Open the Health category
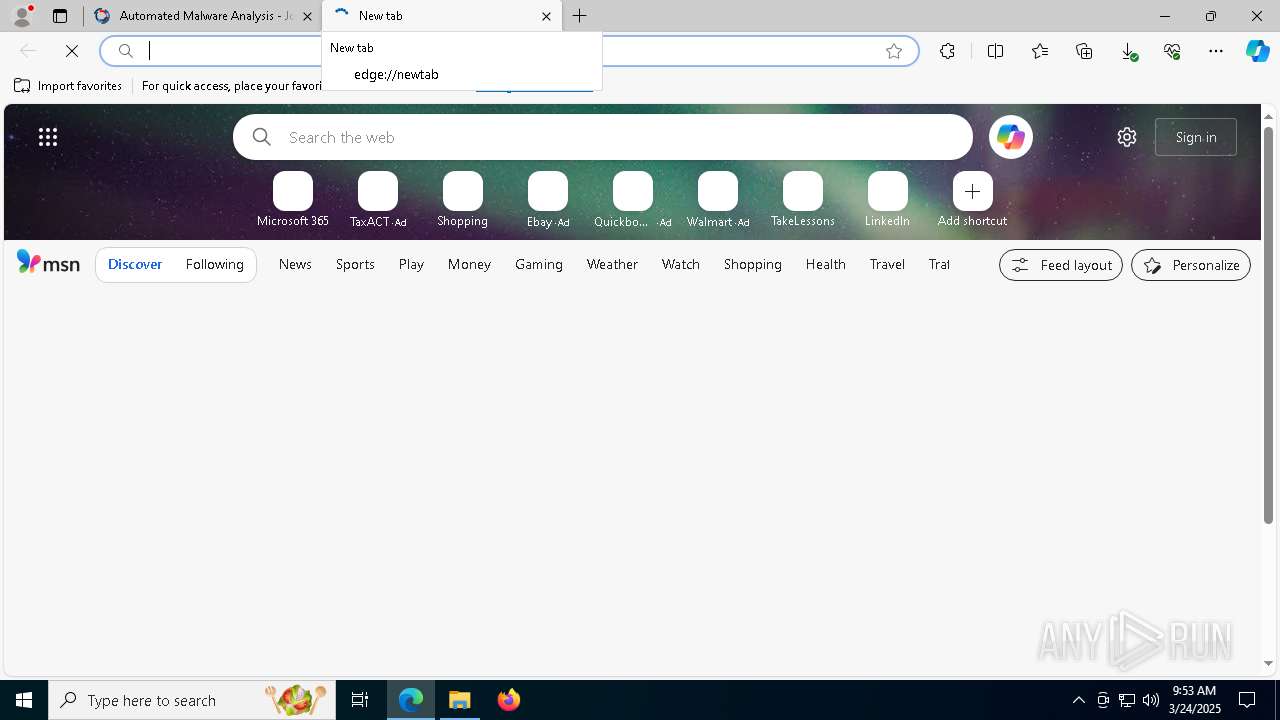1280x720 pixels. click(x=826, y=264)
